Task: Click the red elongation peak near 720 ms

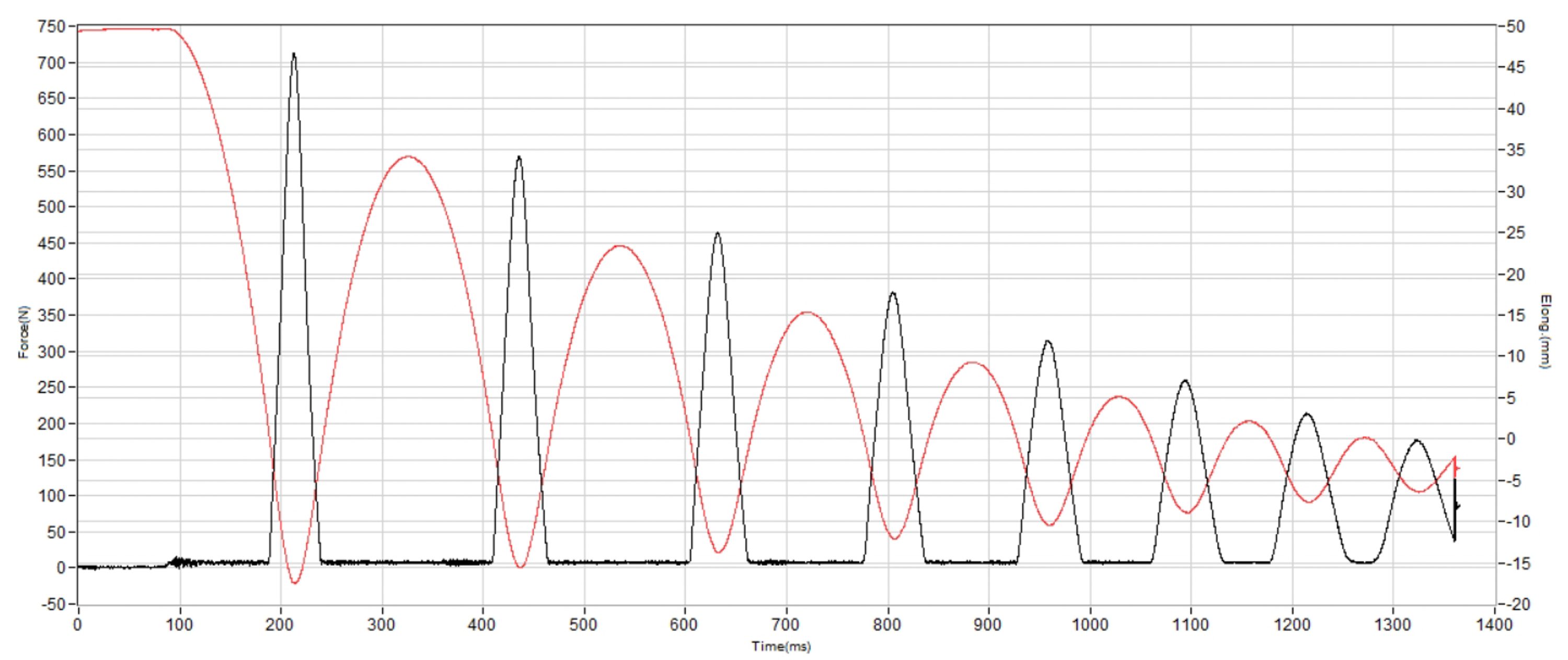Action: 806,313
